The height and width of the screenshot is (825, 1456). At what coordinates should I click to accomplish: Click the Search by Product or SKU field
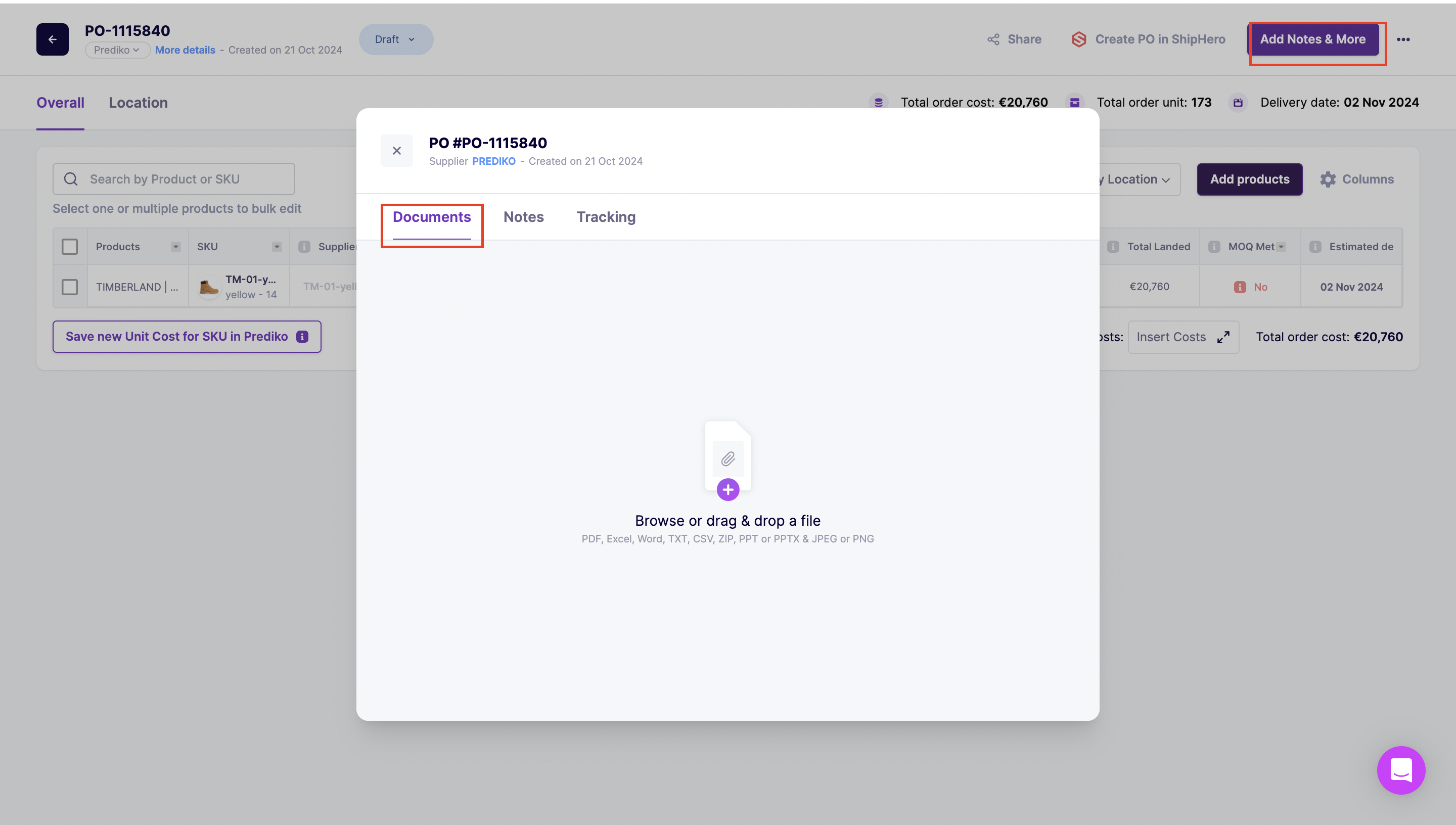point(173,179)
